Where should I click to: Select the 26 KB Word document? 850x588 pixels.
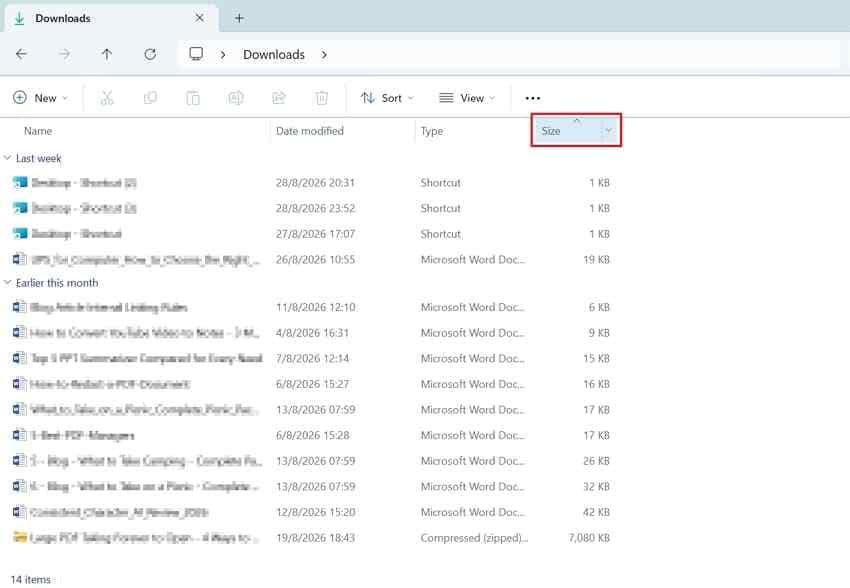pos(311,461)
